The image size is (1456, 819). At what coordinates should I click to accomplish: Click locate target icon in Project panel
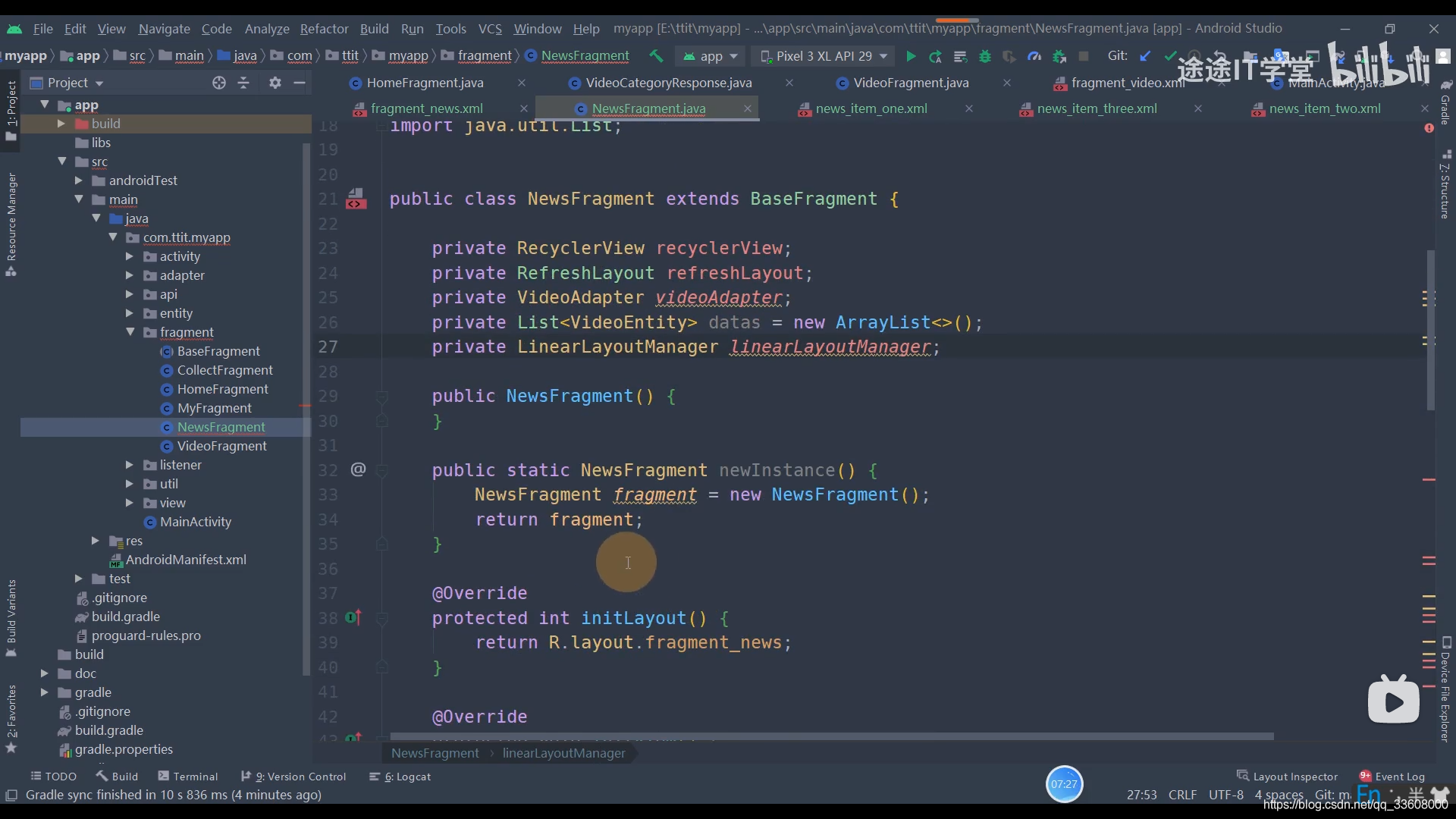219,83
